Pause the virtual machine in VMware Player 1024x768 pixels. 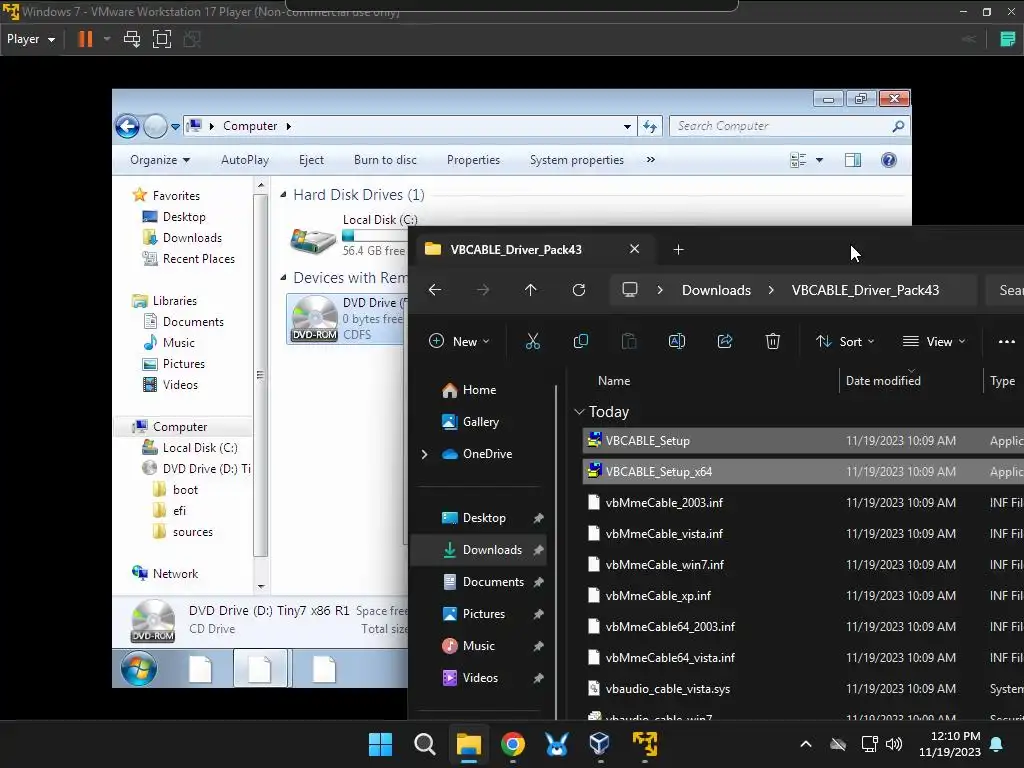coord(85,39)
